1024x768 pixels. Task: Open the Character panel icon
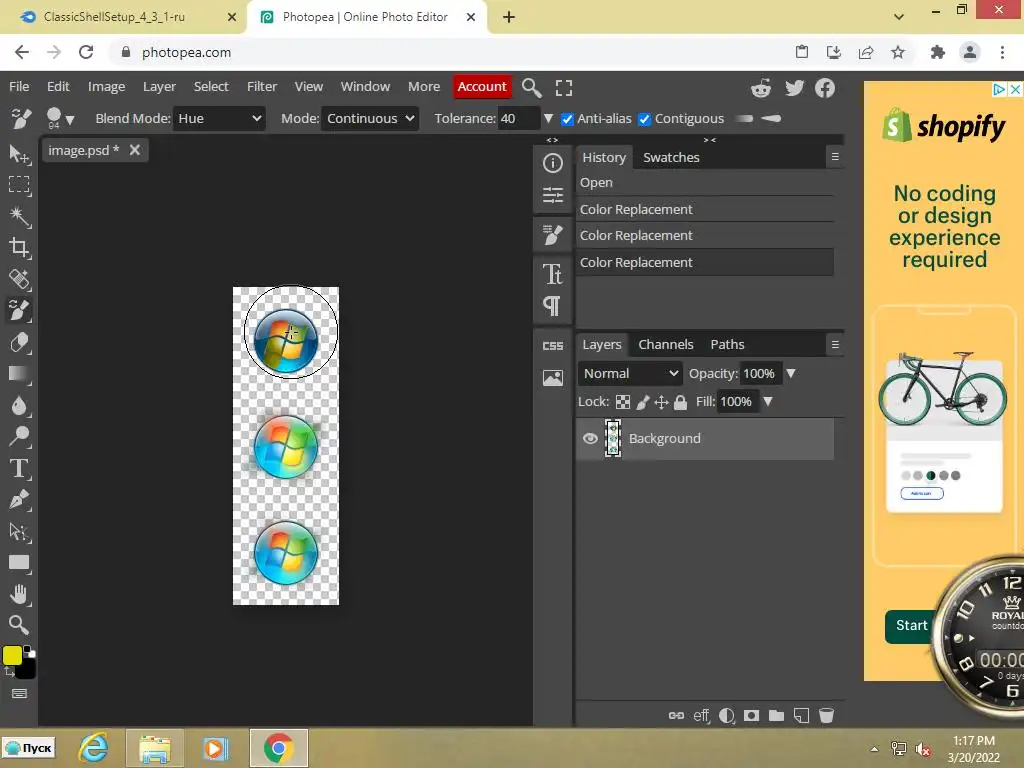coord(552,274)
